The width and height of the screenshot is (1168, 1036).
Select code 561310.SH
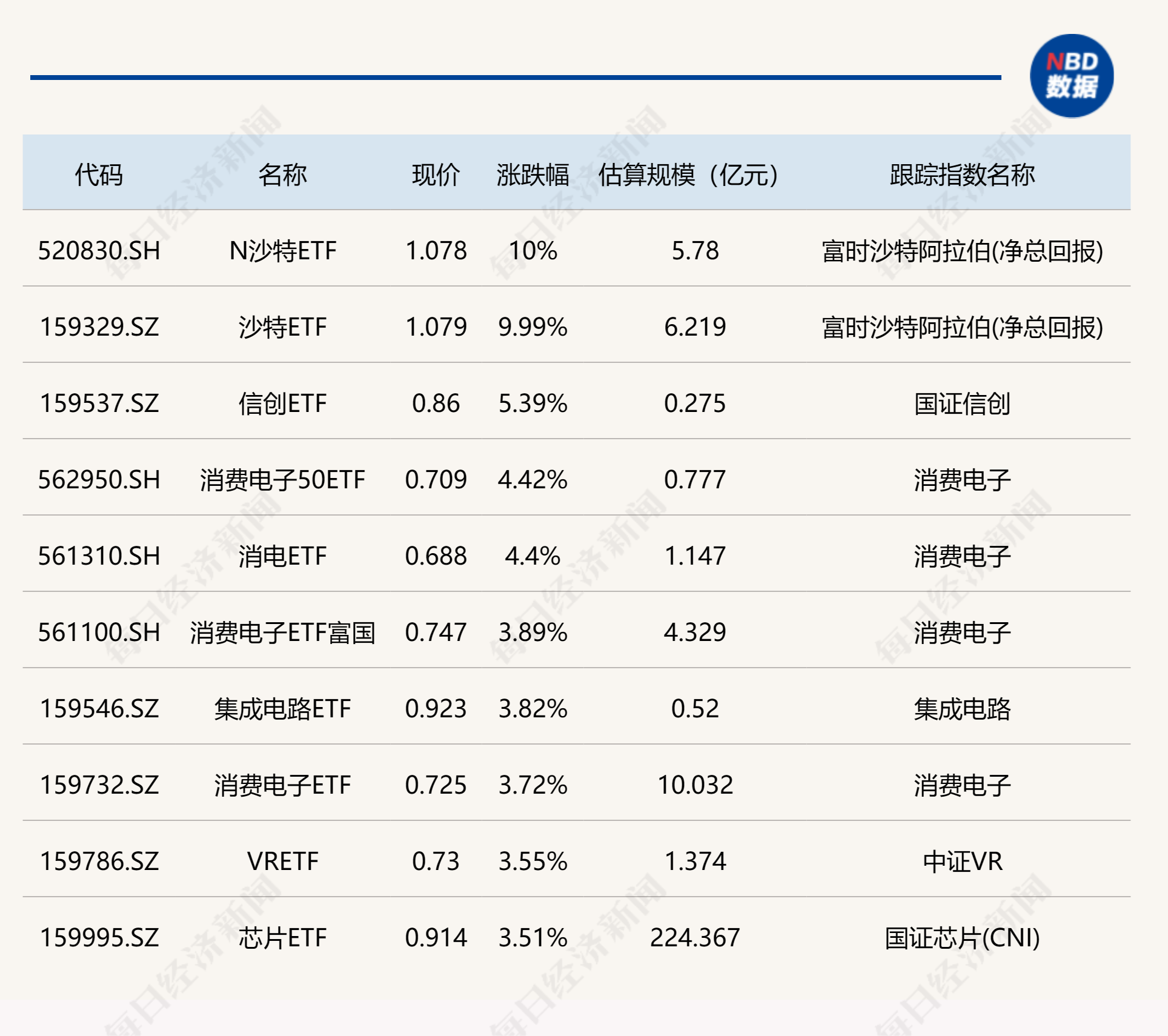pyautogui.click(x=99, y=556)
